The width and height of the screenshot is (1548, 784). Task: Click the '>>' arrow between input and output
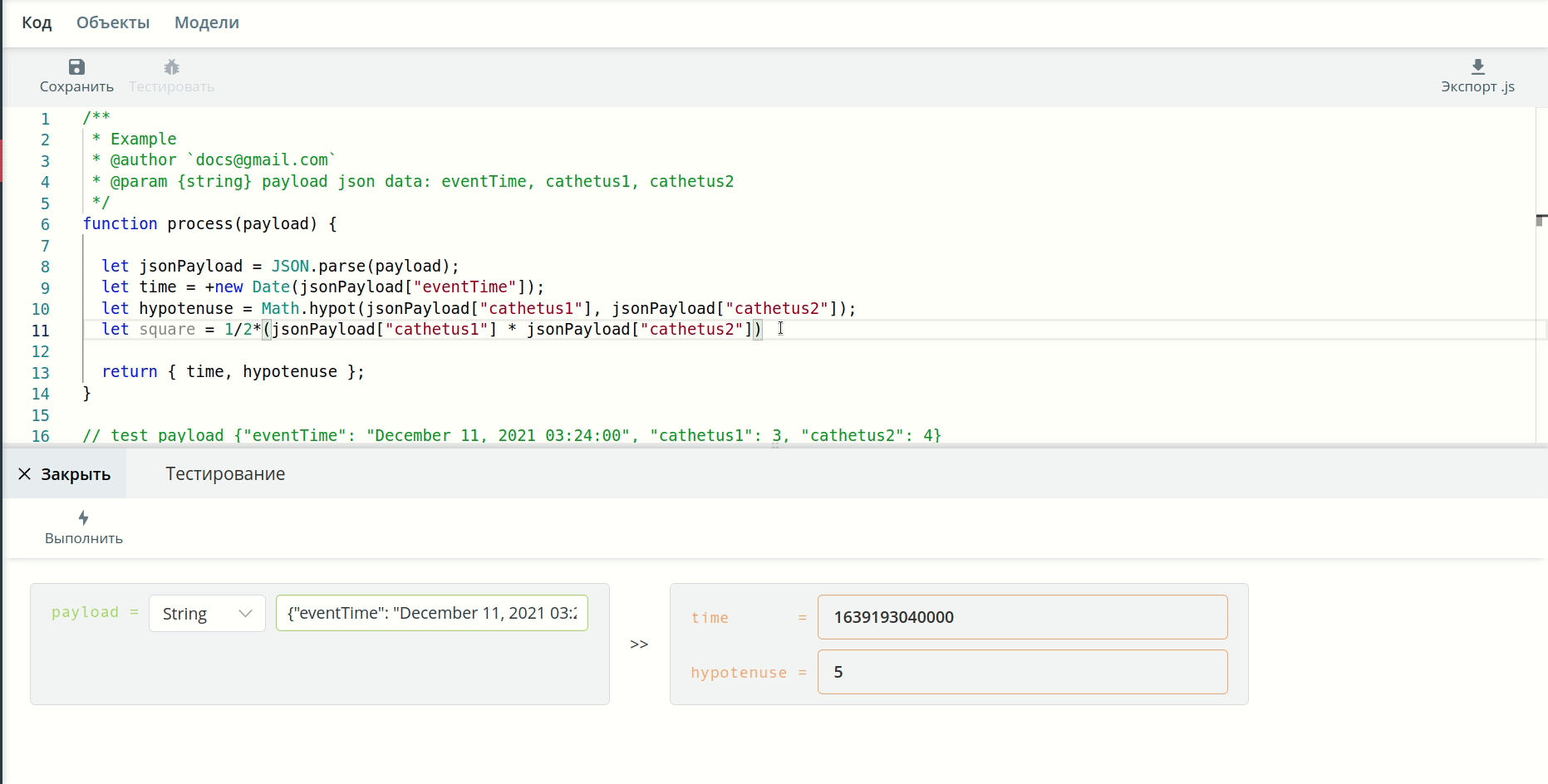pos(639,644)
